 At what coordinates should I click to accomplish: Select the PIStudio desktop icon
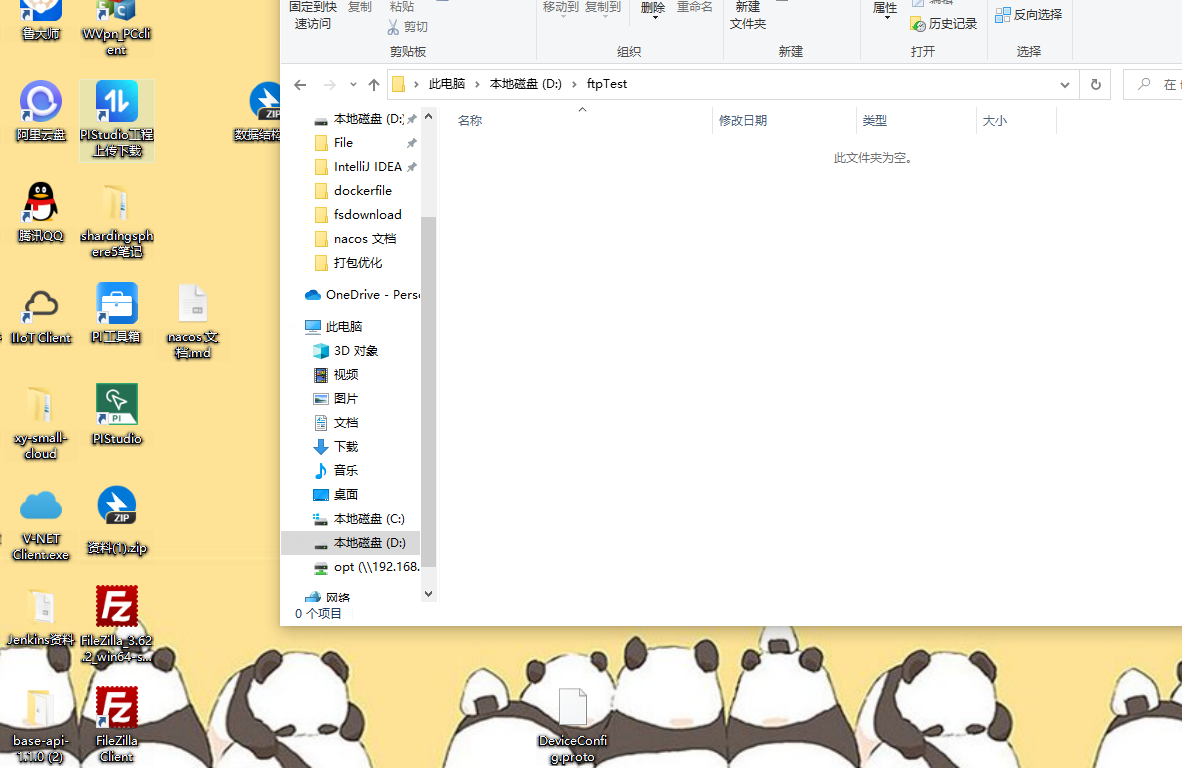click(x=117, y=406)
